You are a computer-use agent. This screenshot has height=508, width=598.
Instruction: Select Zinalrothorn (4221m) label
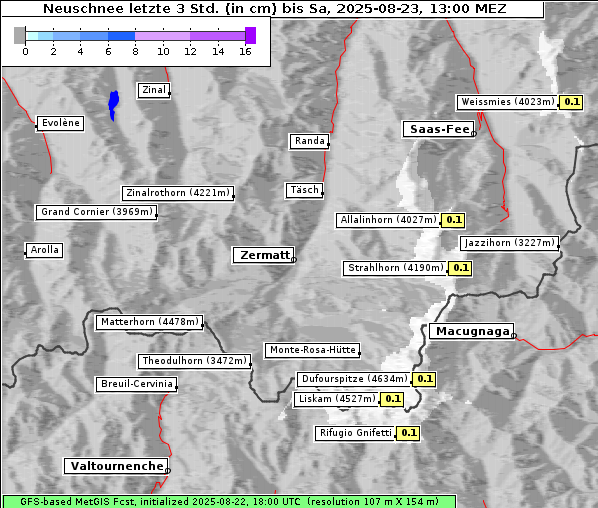[178, 193]
